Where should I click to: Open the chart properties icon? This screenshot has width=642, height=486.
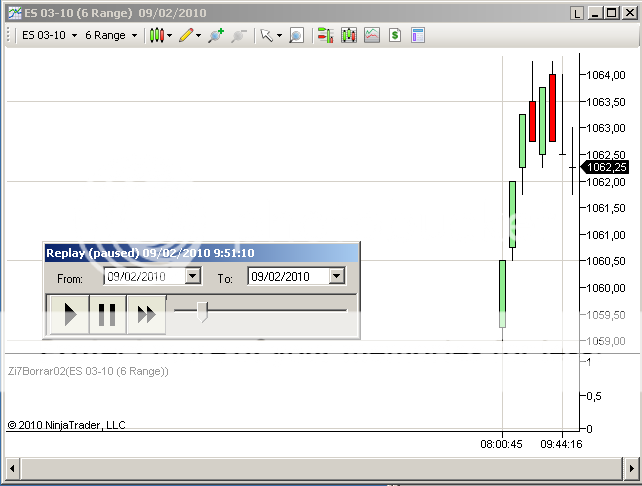418,35
